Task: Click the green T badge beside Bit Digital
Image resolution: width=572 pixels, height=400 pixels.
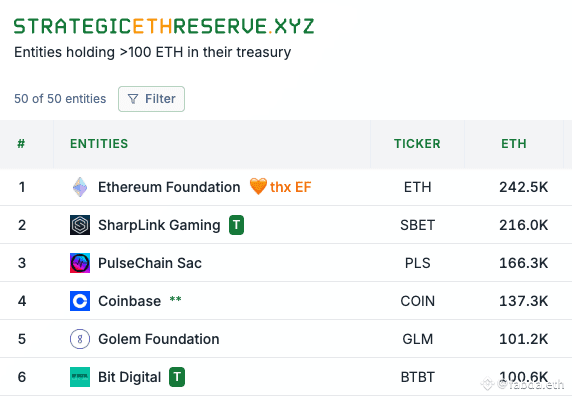Action: pos(177,377)
